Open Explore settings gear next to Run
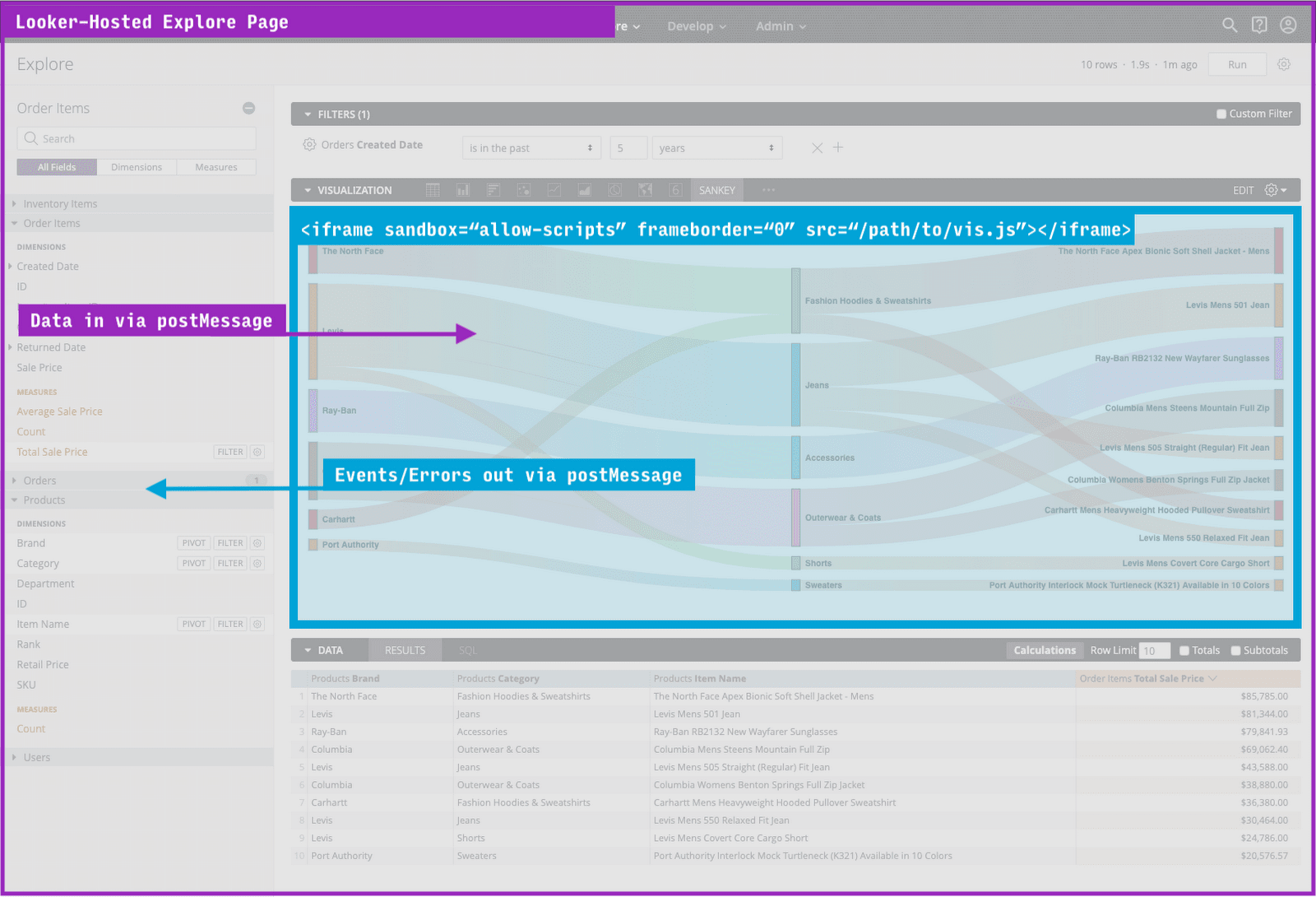Viewport: 1316px width, 897px height. pyautogui.click(x=1284, y=64)
